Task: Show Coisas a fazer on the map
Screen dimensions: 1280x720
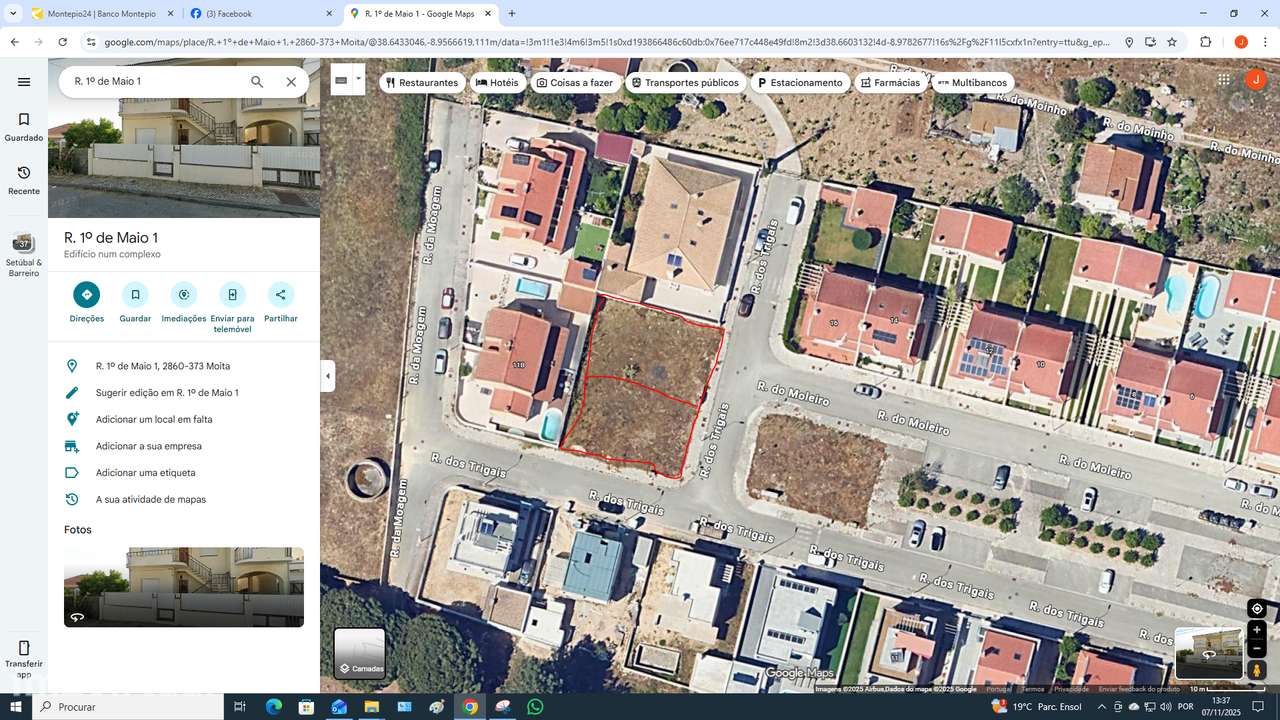Action: point(575,83)
